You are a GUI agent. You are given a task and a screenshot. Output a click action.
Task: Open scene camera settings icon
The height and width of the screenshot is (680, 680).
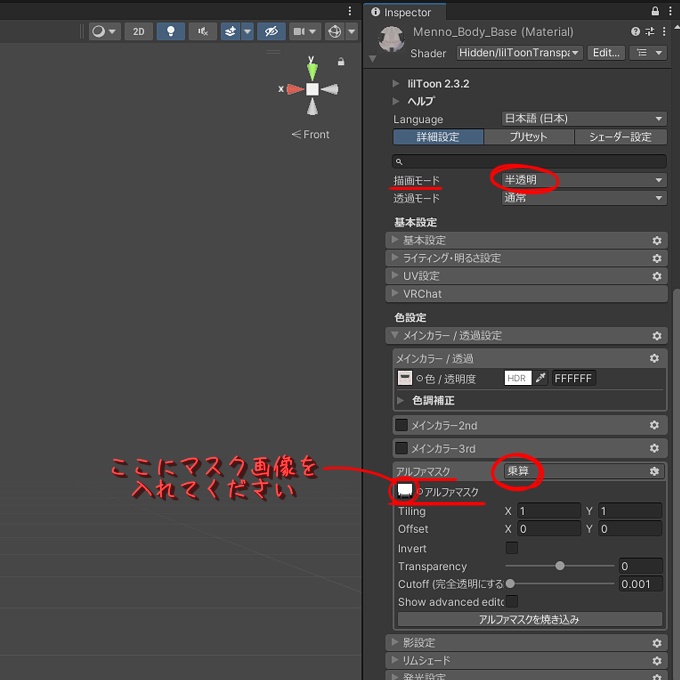(305, 31)
